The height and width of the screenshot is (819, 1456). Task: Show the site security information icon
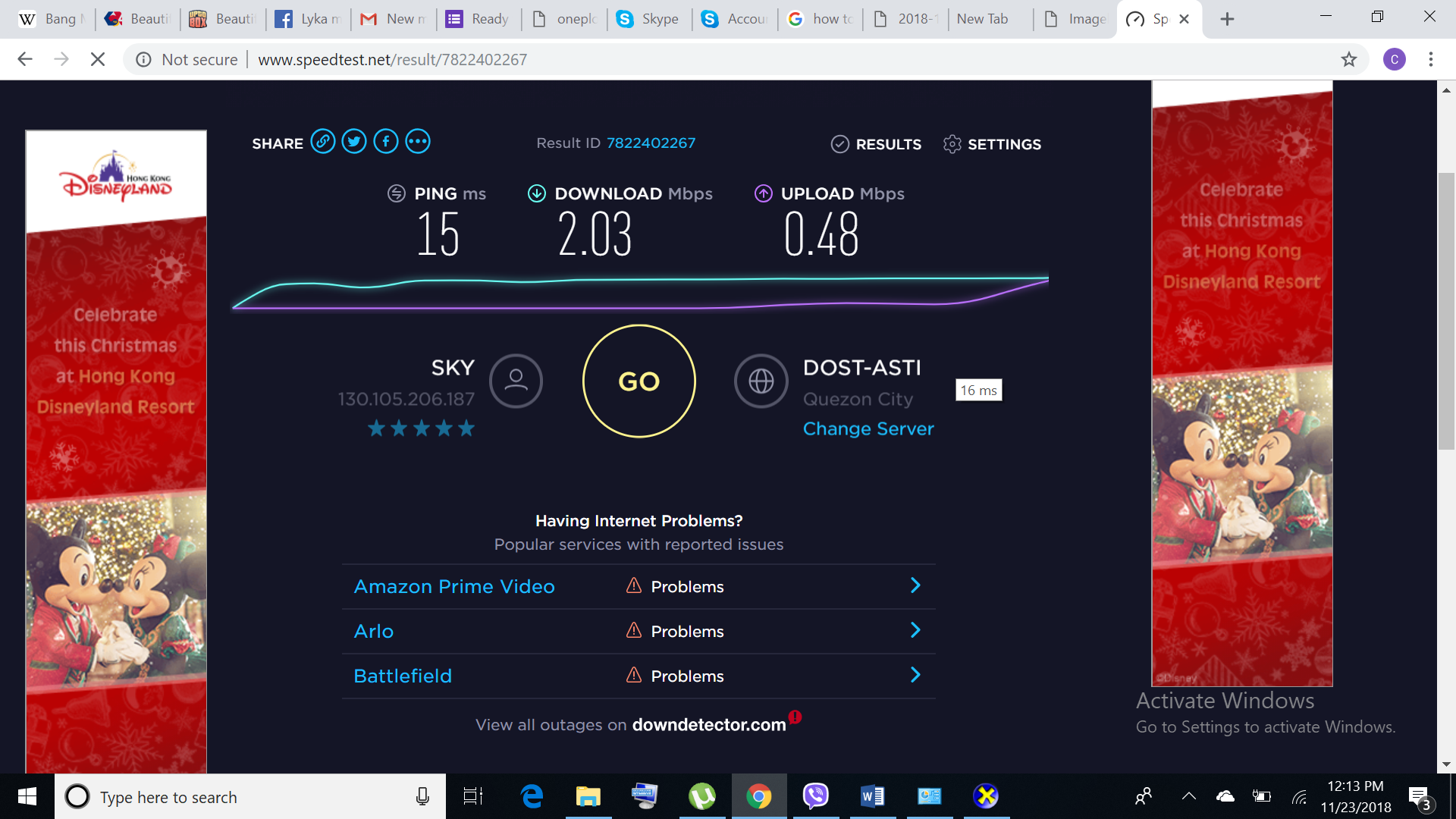[143, 59]
